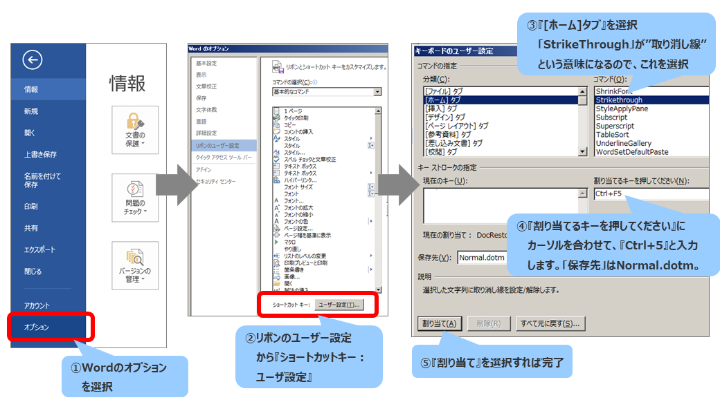This screenshot has width=720, height=406.
Task: Open the バージョンの管理 button
Action: 135,265
